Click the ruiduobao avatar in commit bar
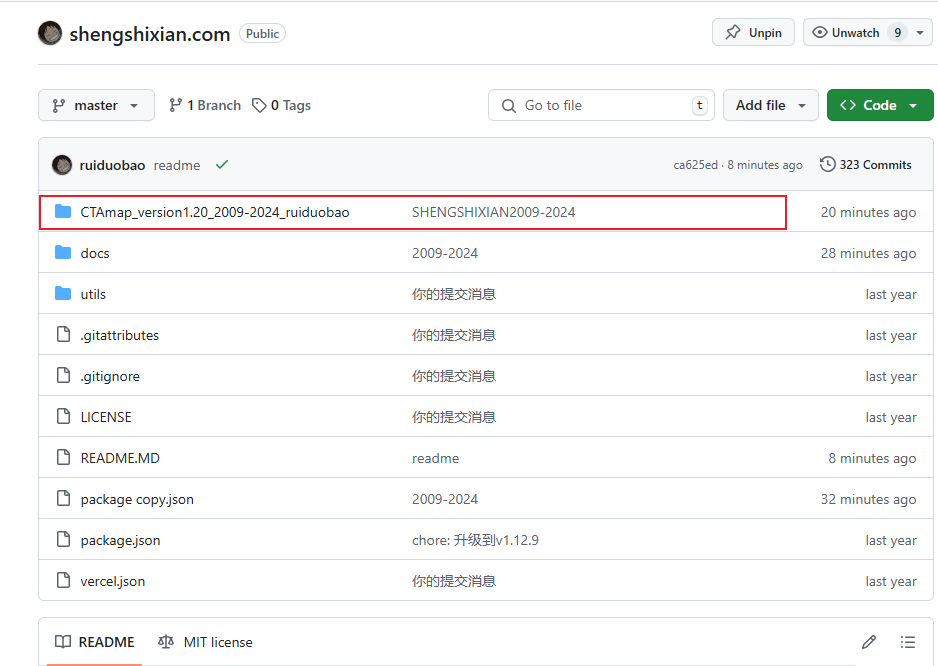This screenshot has height=666, width=938. [x=62, y=165]
